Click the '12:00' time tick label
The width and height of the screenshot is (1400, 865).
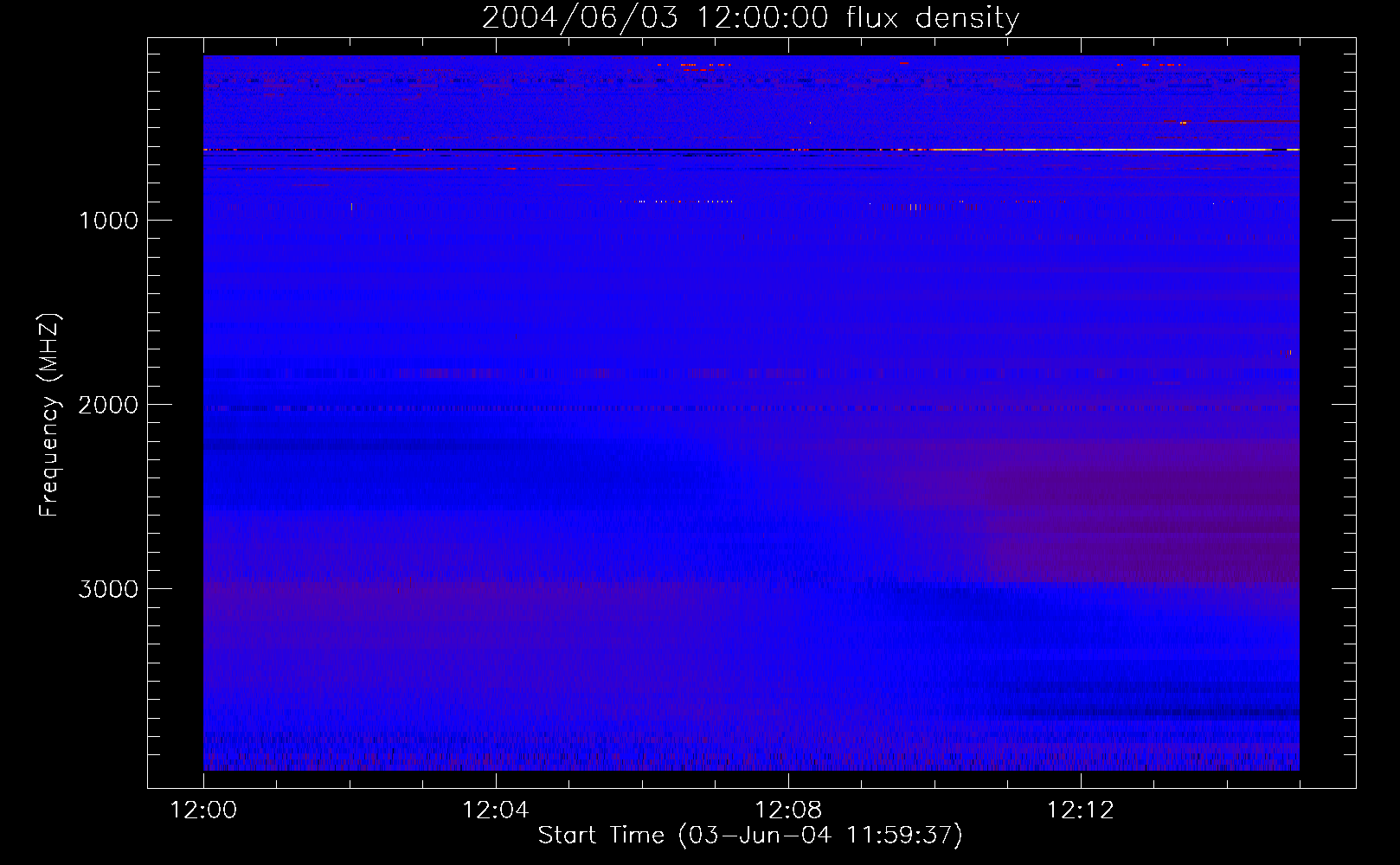coord(203,811)
